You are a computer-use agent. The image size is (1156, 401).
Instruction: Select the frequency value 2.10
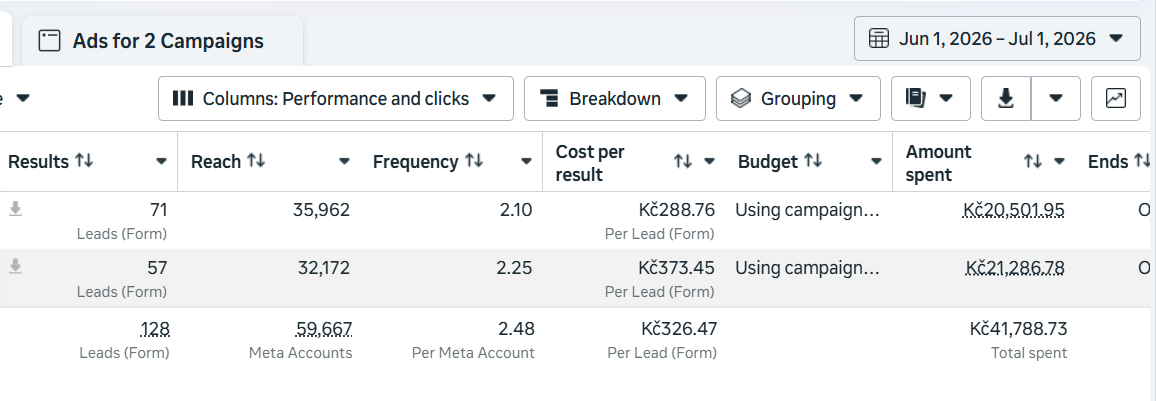coord(516,210)
